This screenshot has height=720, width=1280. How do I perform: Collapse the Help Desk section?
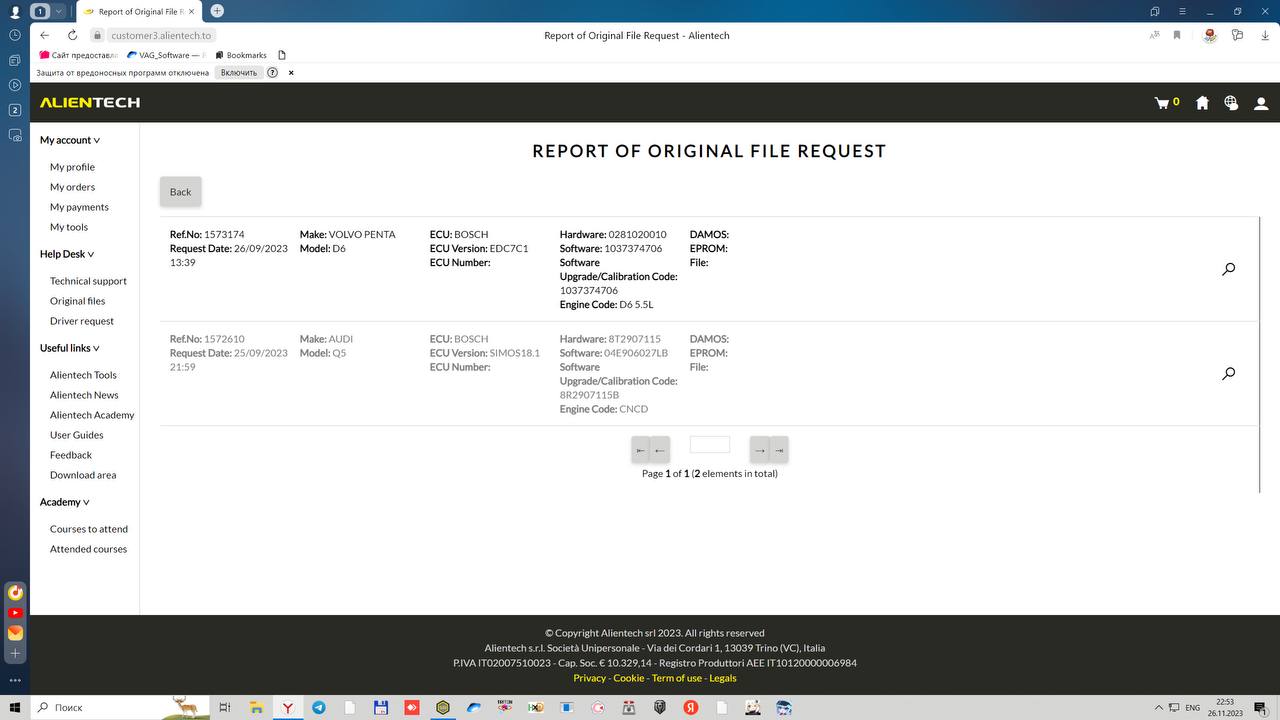click(67, 254)
